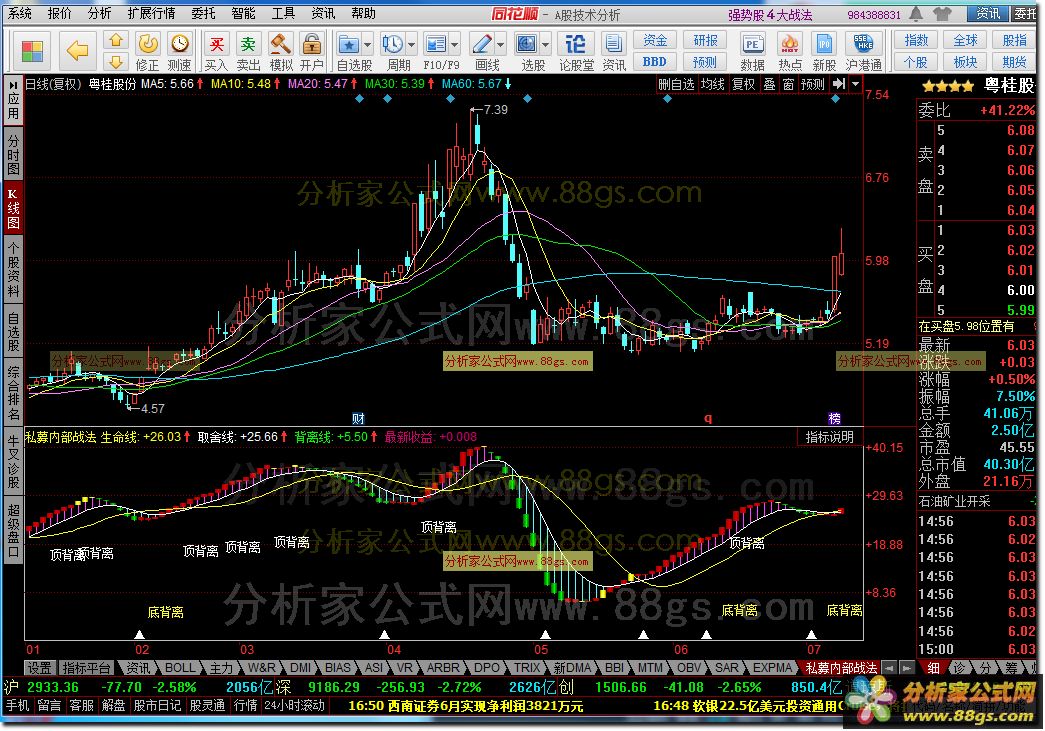
Task: Toggle 复权 price adjustment
Action: (x=743, y=85)
